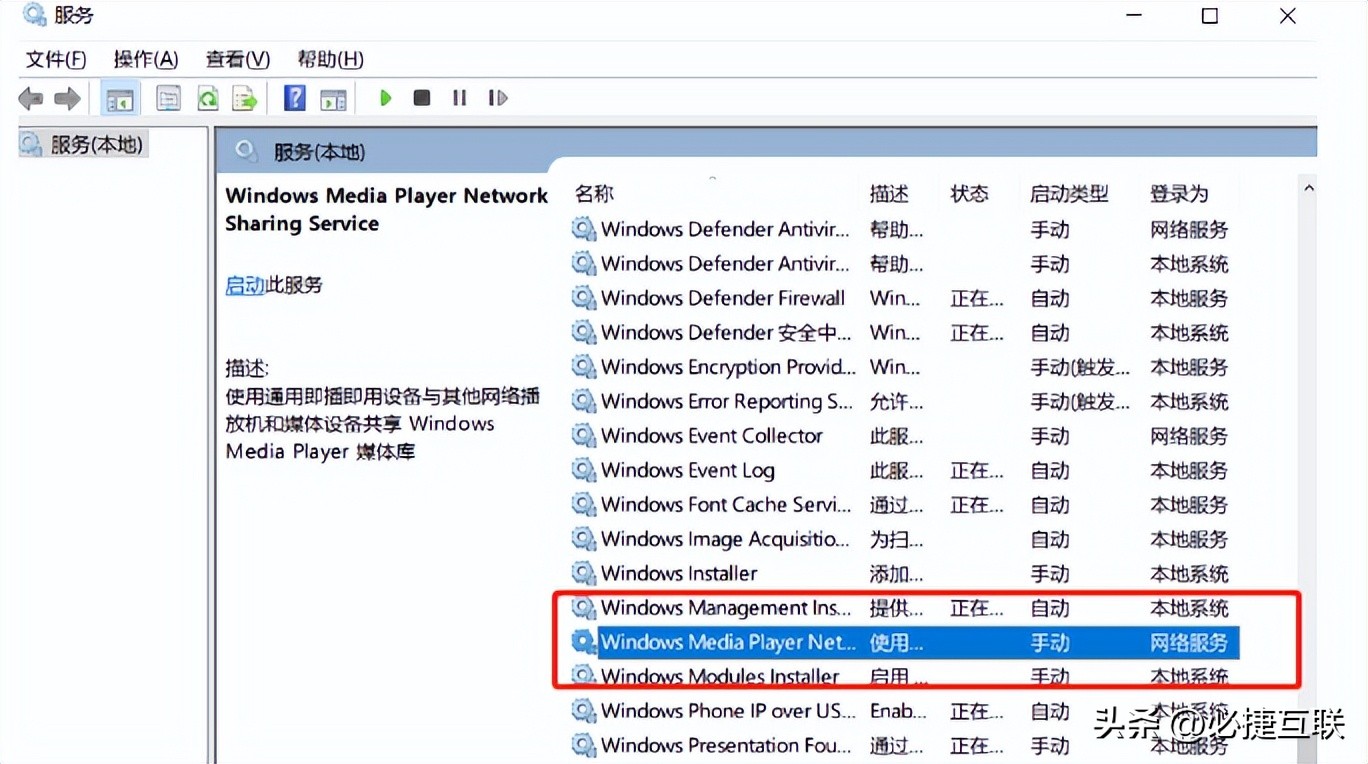Click the forward navigation arrow

point(66,97)
